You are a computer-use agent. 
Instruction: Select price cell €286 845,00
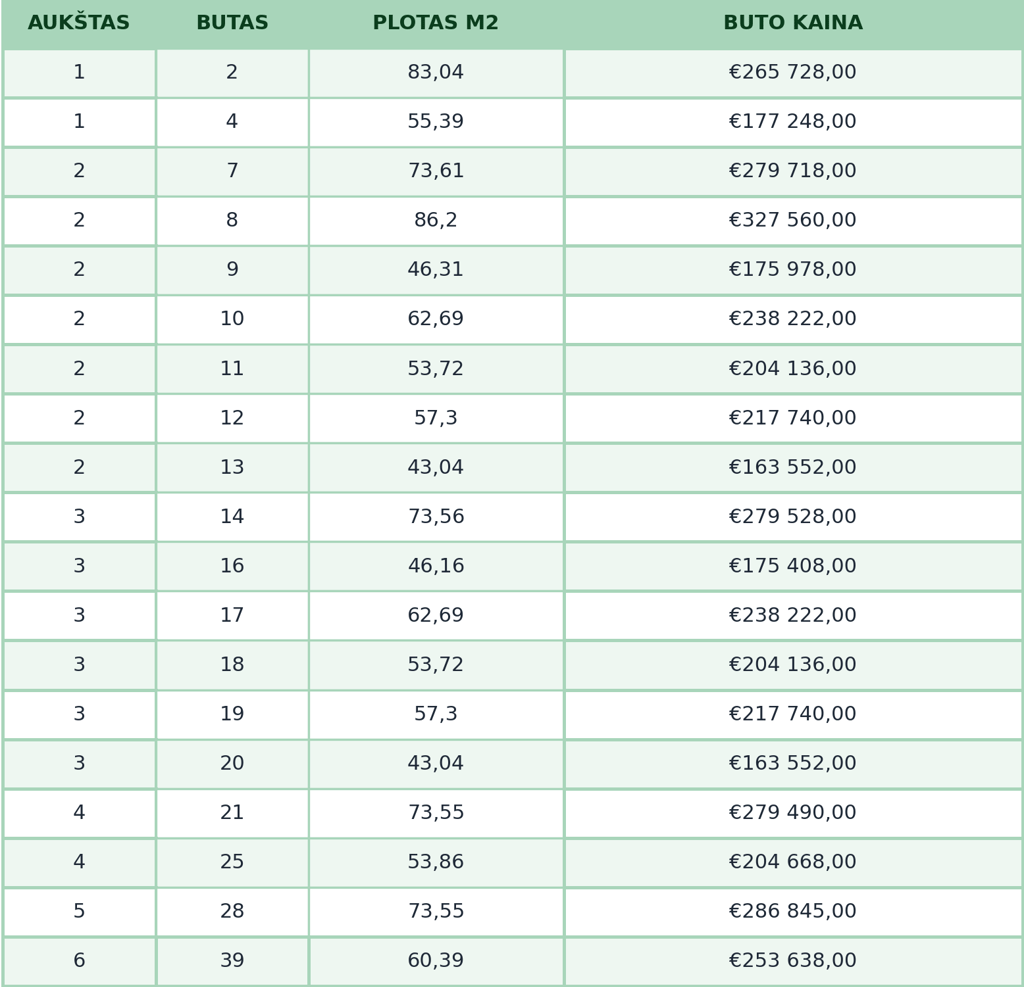tap(793, 911)
